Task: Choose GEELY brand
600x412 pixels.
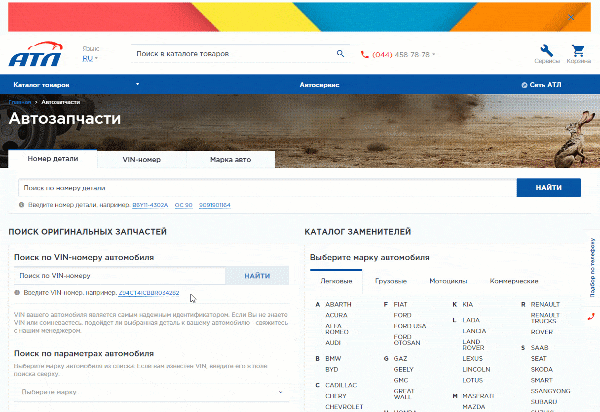Action: [x=403, y=370]
